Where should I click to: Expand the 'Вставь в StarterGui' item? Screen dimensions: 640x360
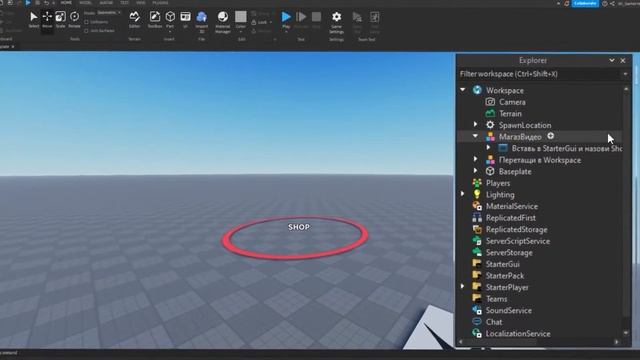click(x=488, y=148)
